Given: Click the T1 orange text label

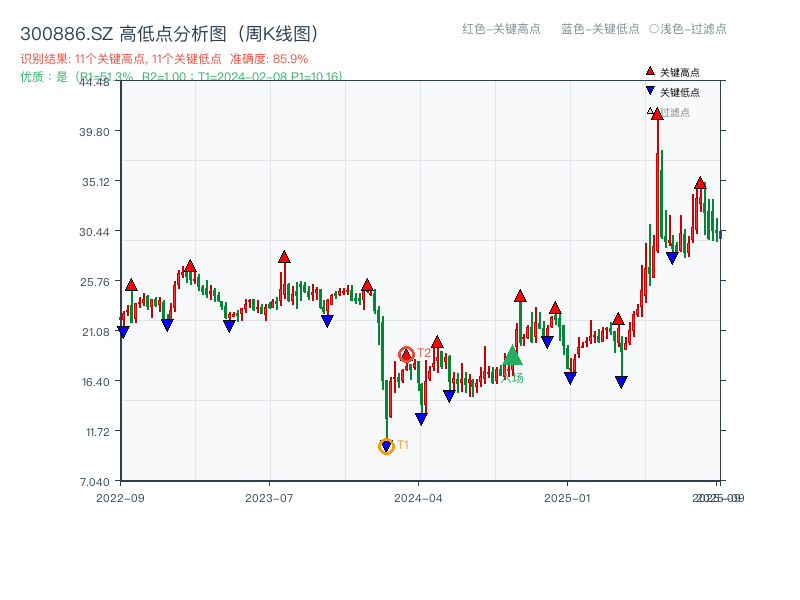Looking at the screenshot, I should [x=403, y=445].
